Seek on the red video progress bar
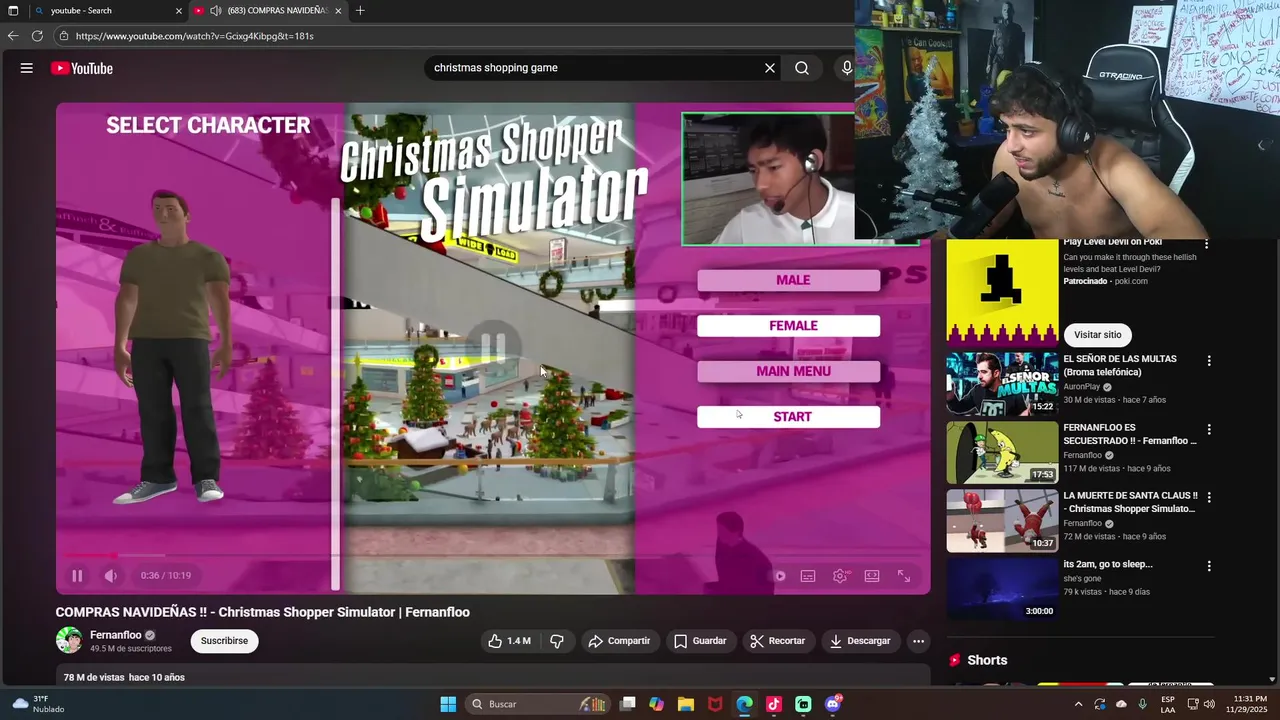This screenshot has width=1280, height=720. click(493, 555)
